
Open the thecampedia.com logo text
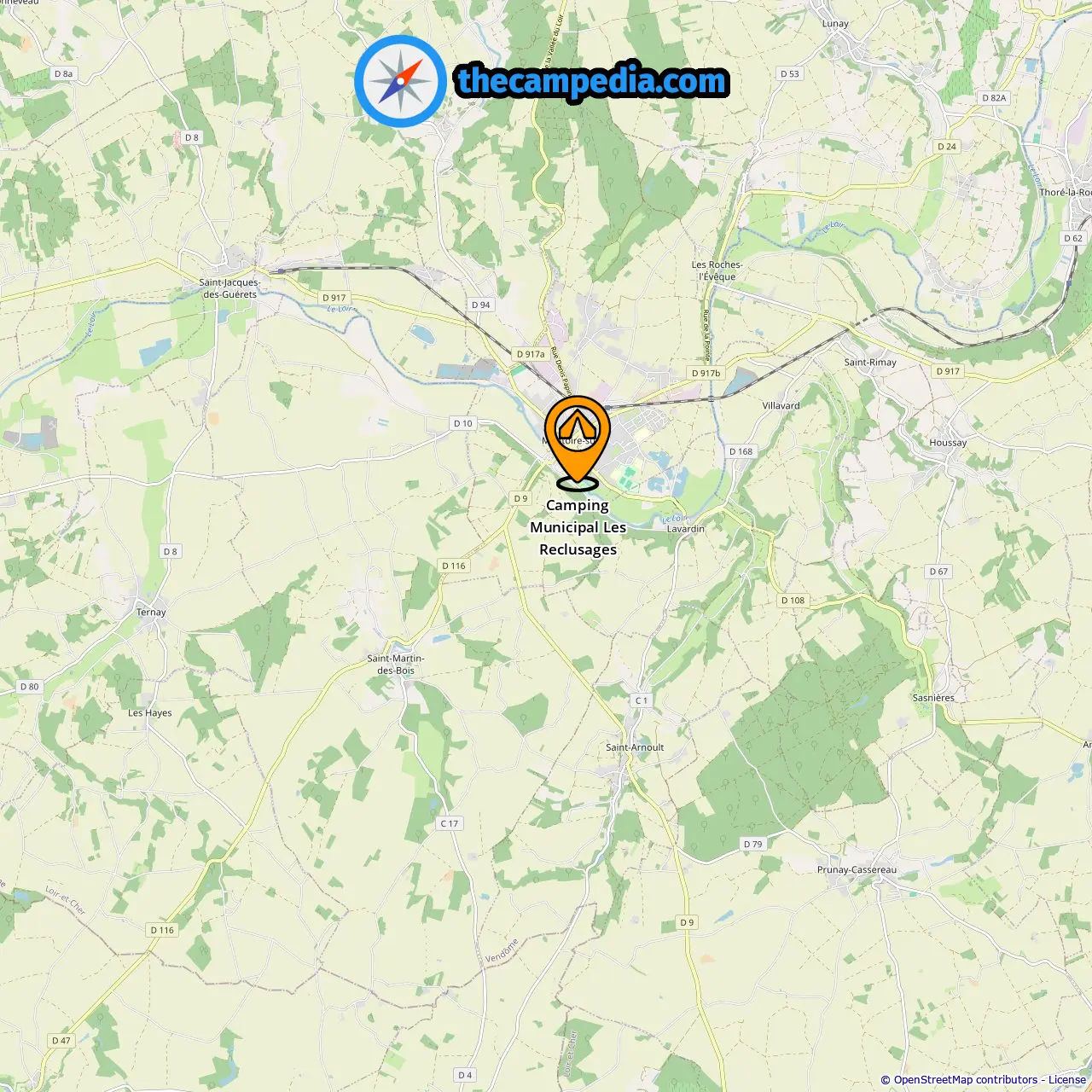[592, 81]
